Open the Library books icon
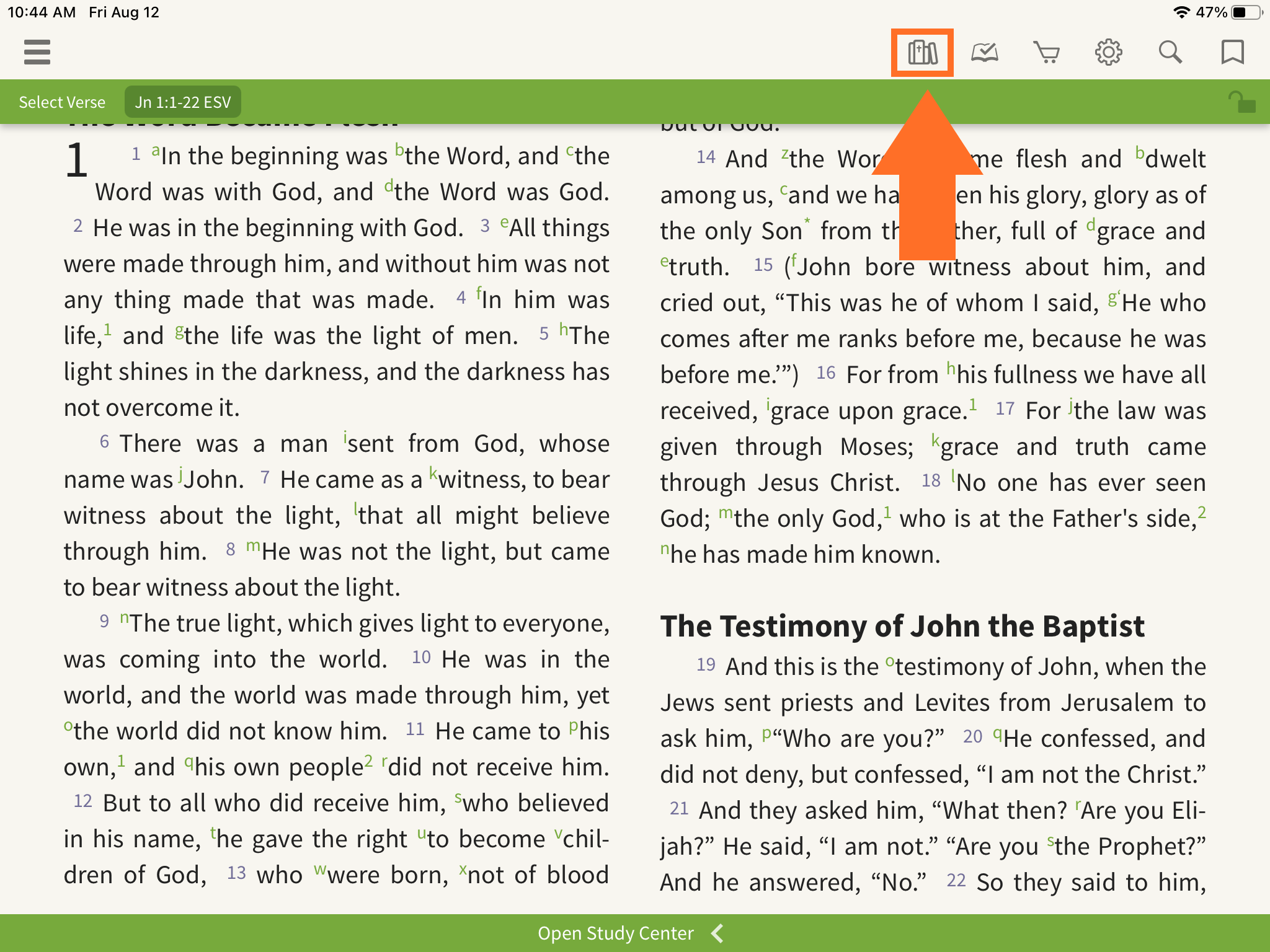This screenshot has height=952, width=1270. pyautogui.click(x=922, y=53)
